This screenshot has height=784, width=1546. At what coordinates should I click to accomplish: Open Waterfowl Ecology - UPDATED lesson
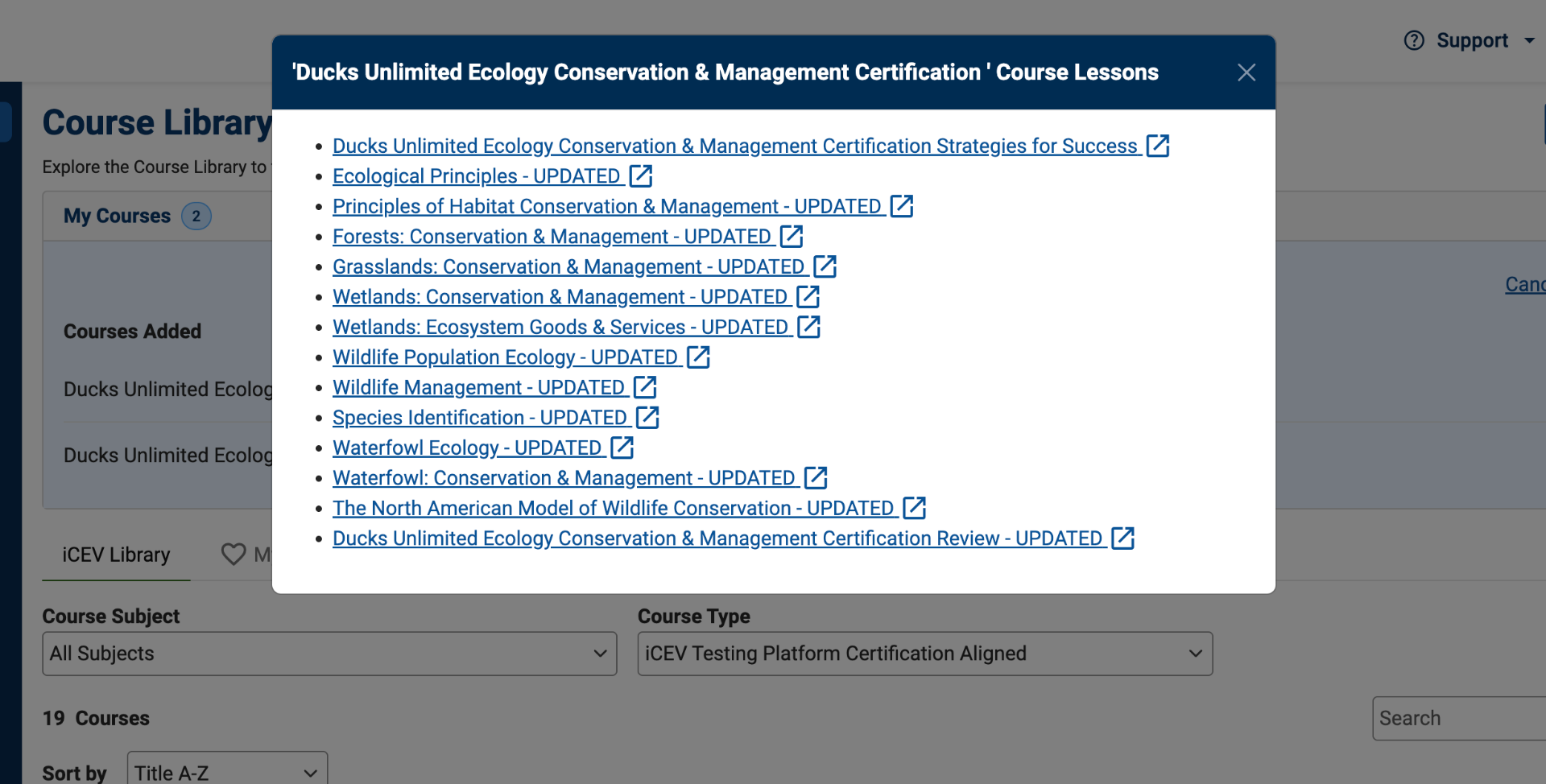coord(468,448)
